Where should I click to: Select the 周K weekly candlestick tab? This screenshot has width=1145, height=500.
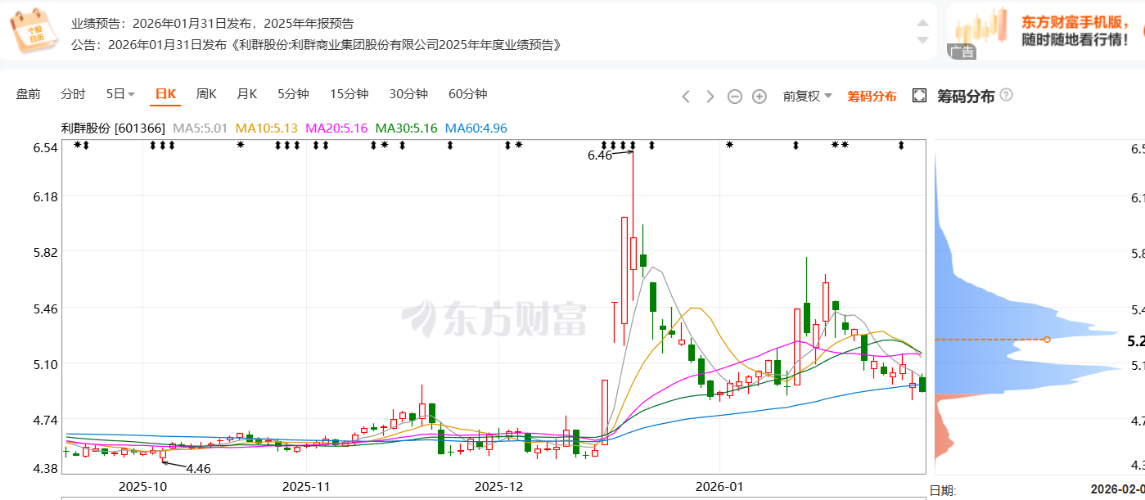(206, 93)
